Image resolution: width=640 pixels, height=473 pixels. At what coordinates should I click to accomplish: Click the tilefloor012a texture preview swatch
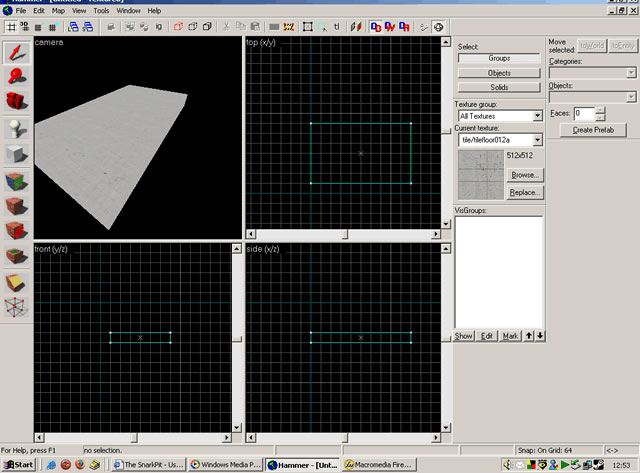(481, 176)
